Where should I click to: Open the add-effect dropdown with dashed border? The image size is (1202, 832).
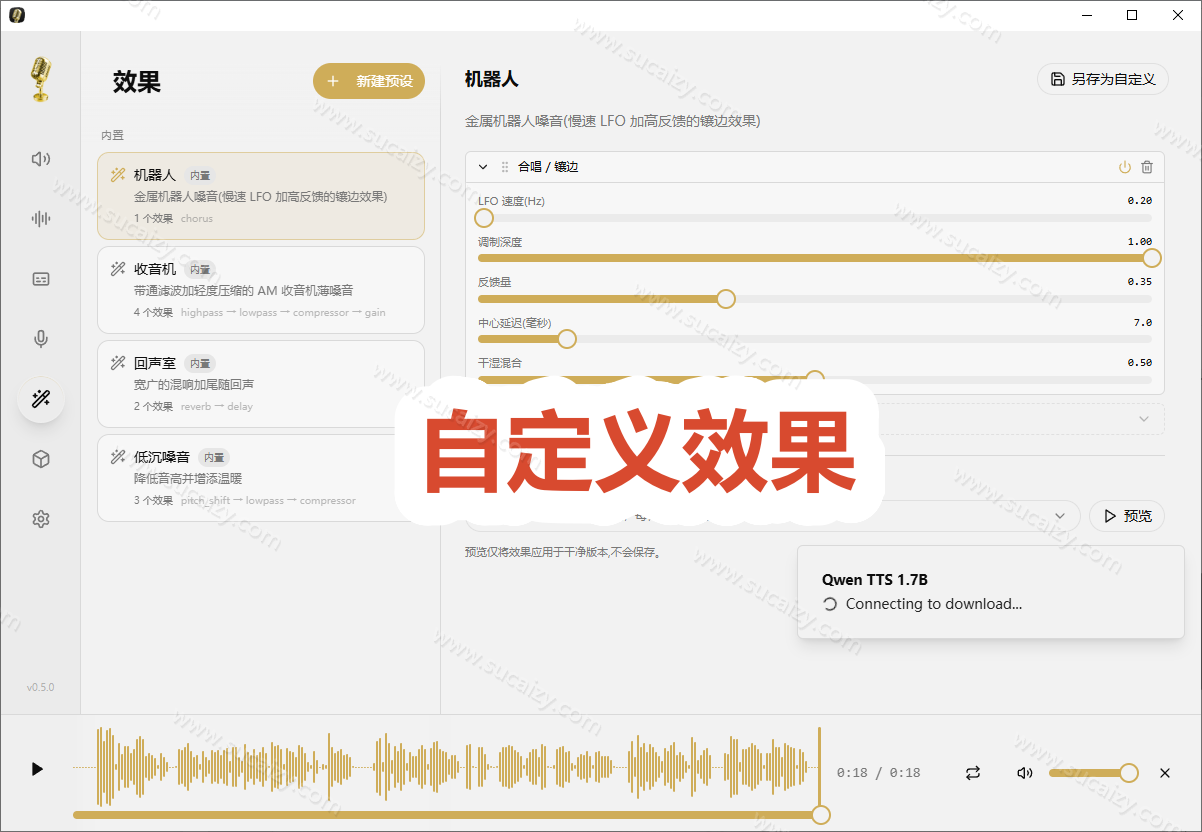pos(815,419)
